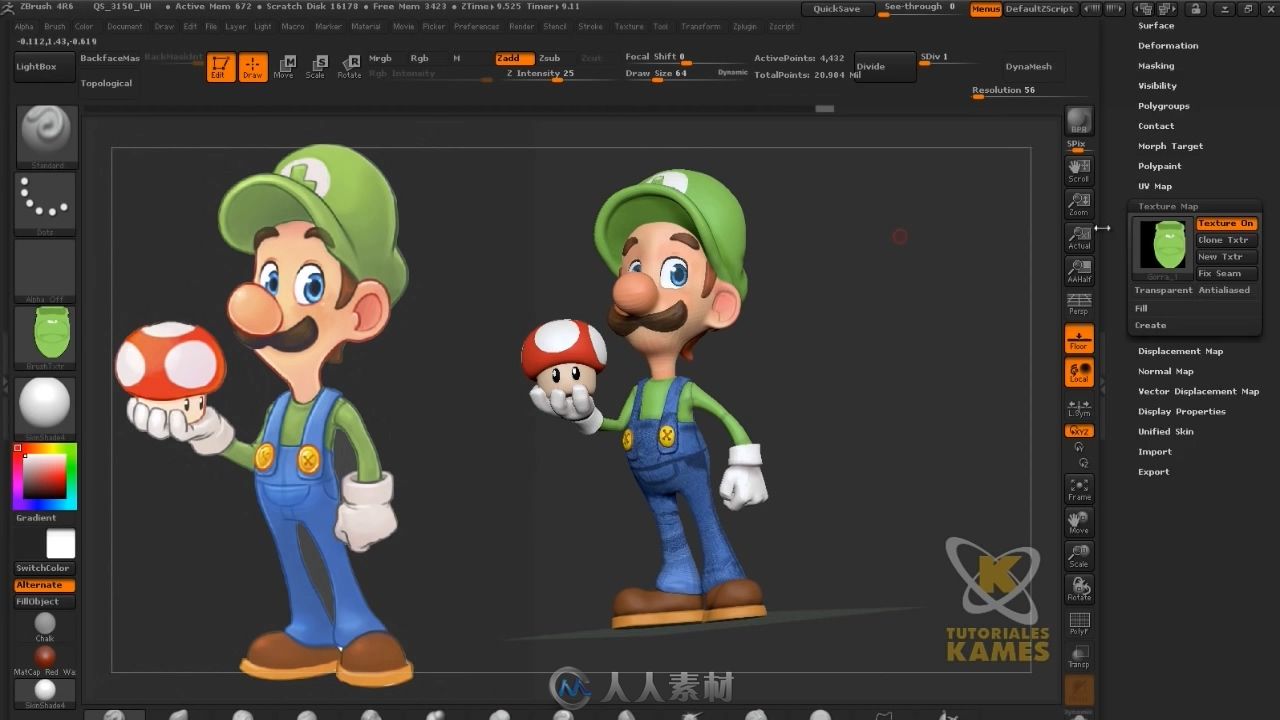Toggle Zadd mode
Image resolution: width=1280 pixels, height=720 pixels.
(514, 58)
